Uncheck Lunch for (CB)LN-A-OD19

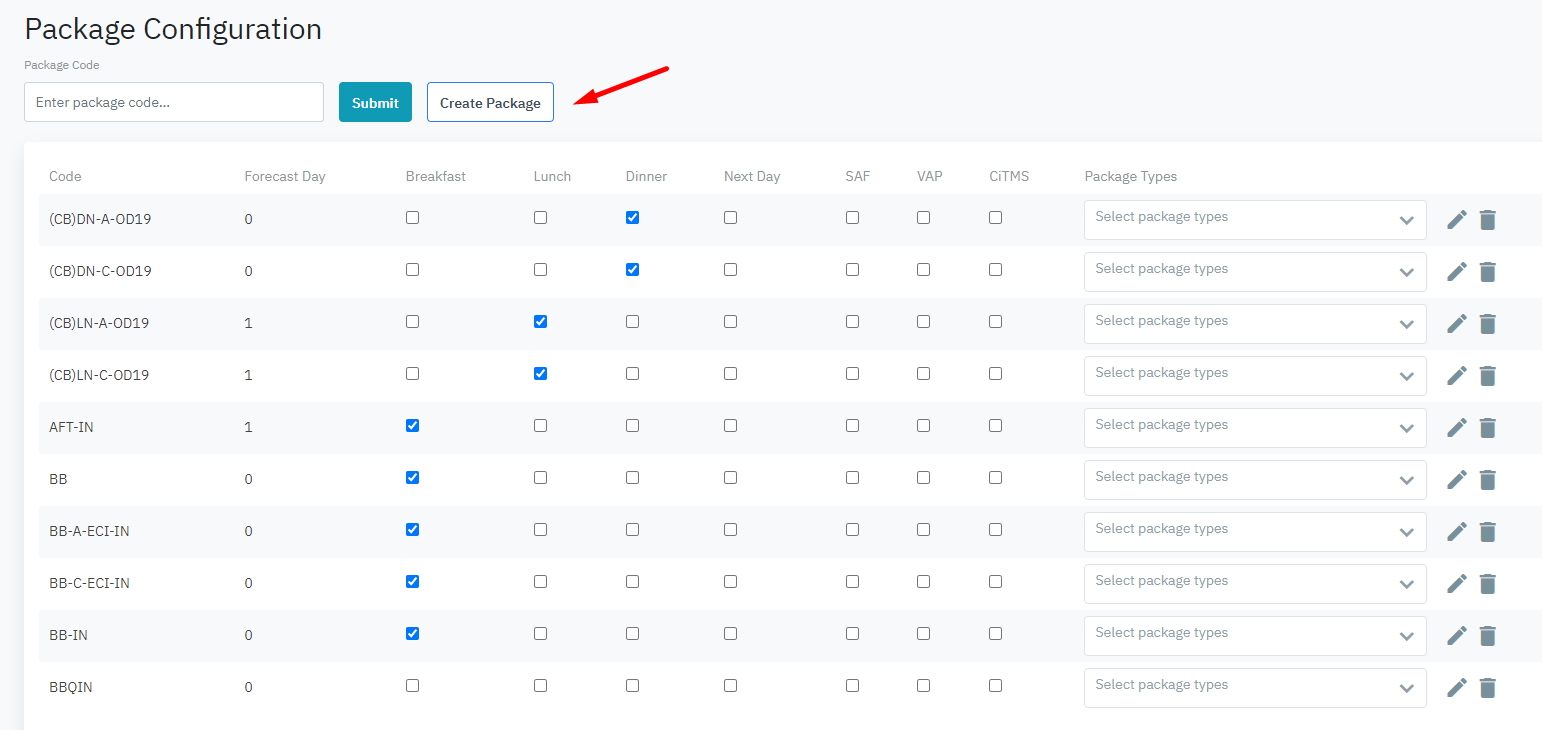coord(540,322)
